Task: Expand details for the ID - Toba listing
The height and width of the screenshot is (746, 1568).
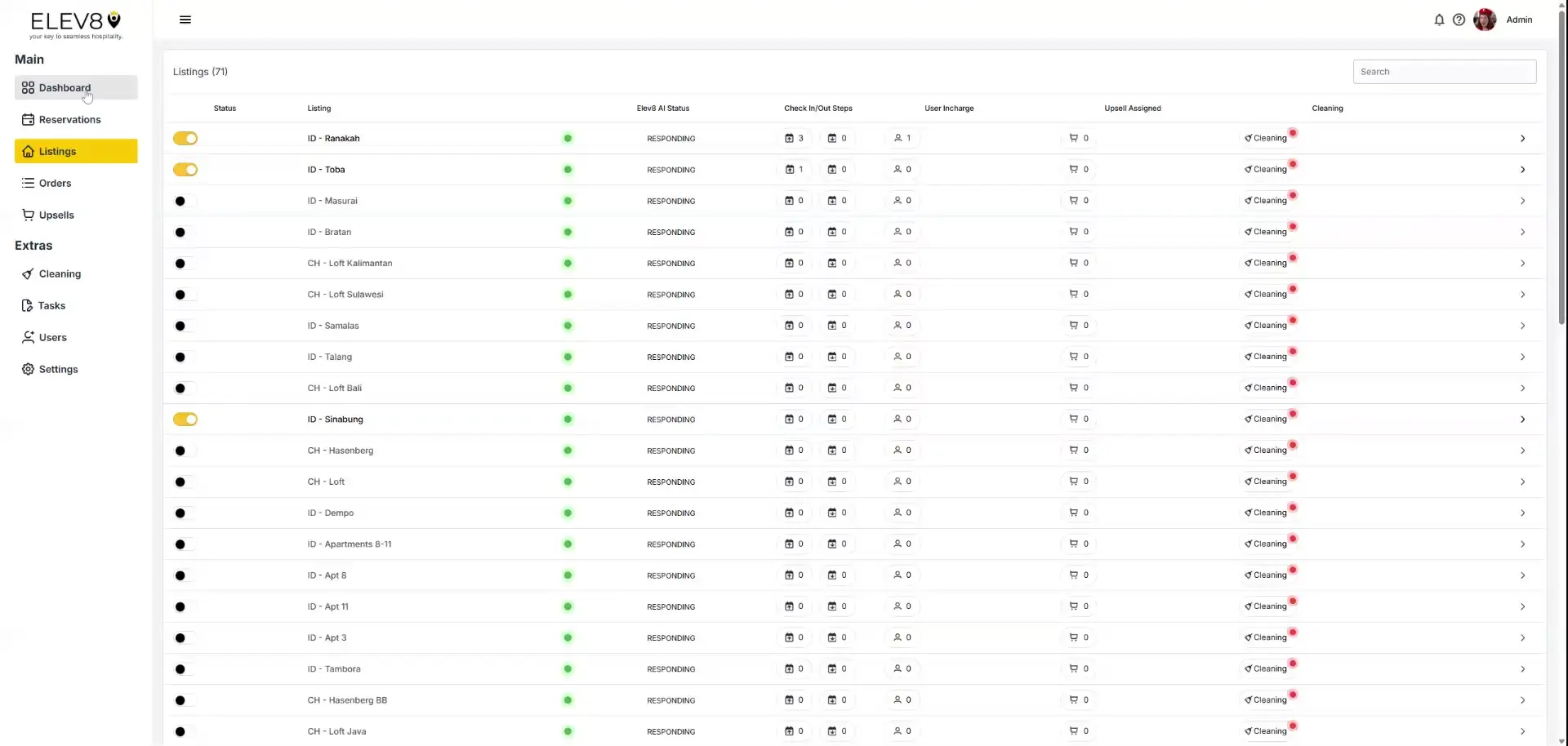Action: coord(1522,169)
